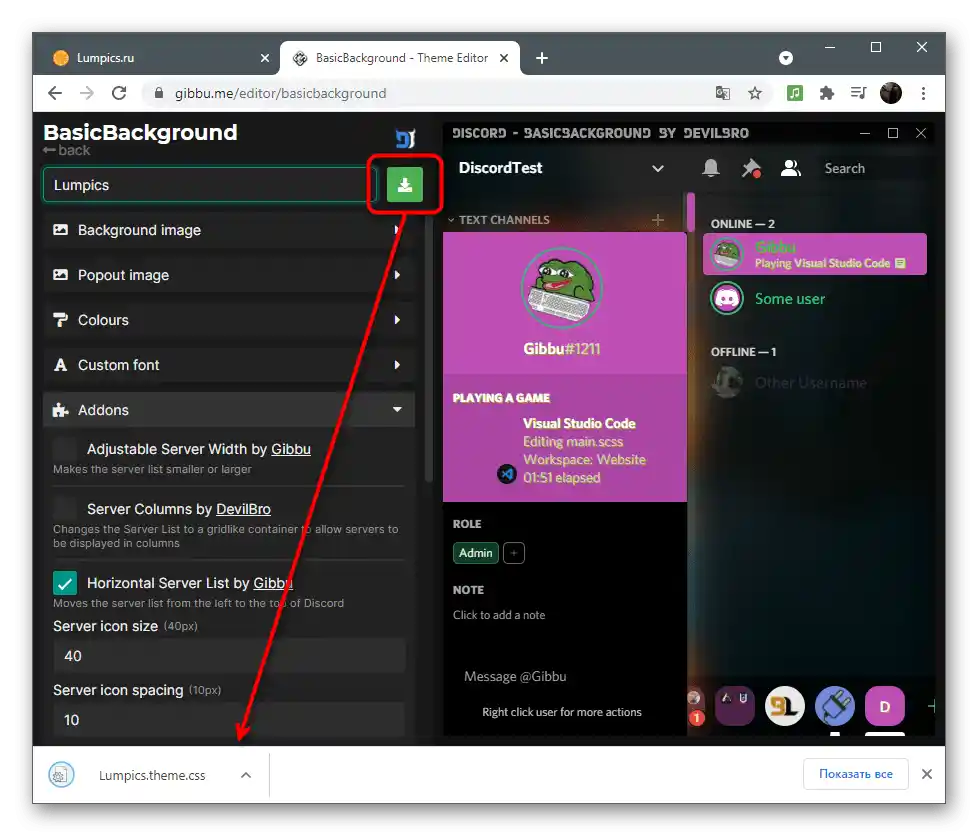Reload the current page

119,93
